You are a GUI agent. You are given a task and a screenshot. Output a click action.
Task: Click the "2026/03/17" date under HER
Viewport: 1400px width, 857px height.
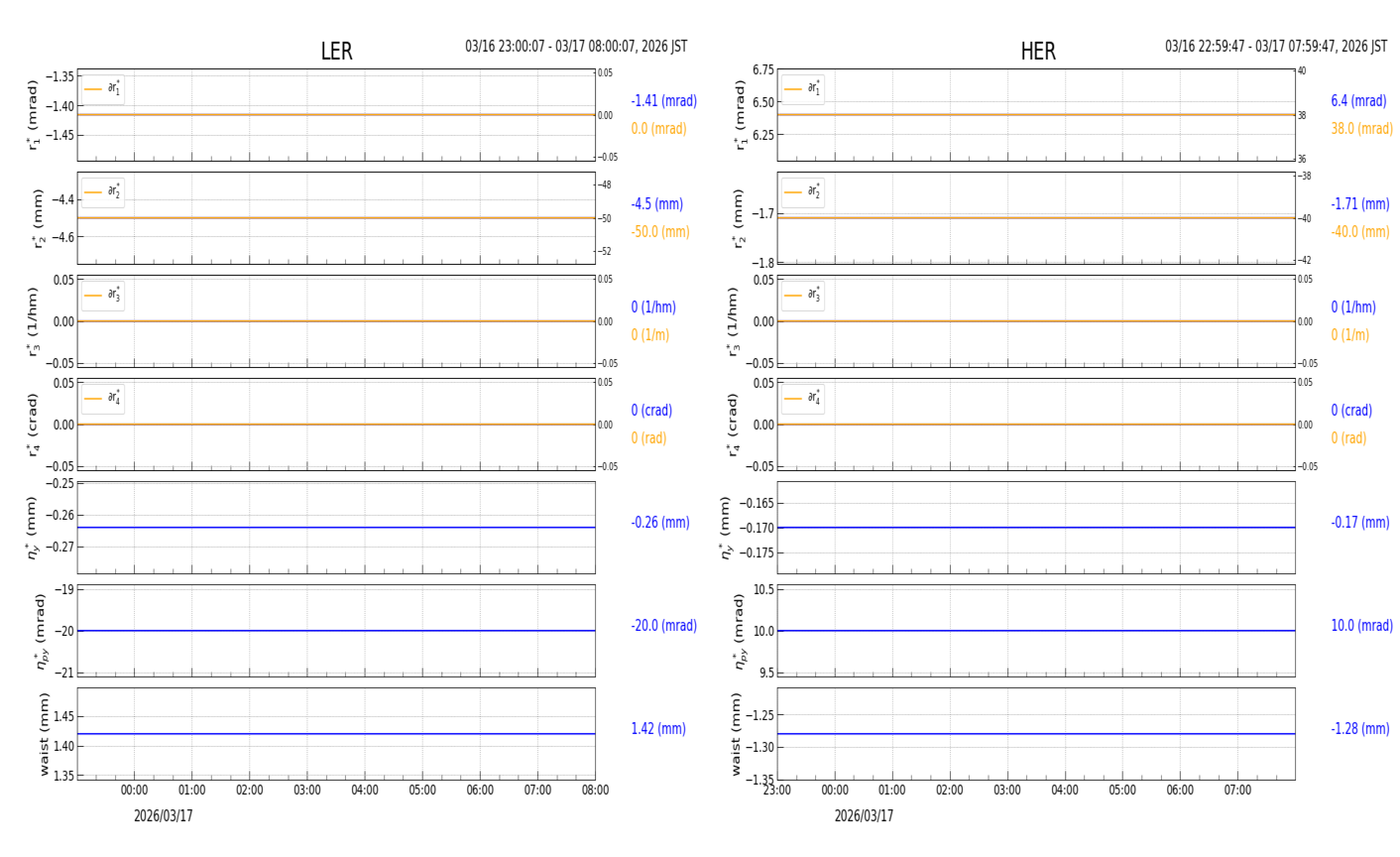(864, 816)
